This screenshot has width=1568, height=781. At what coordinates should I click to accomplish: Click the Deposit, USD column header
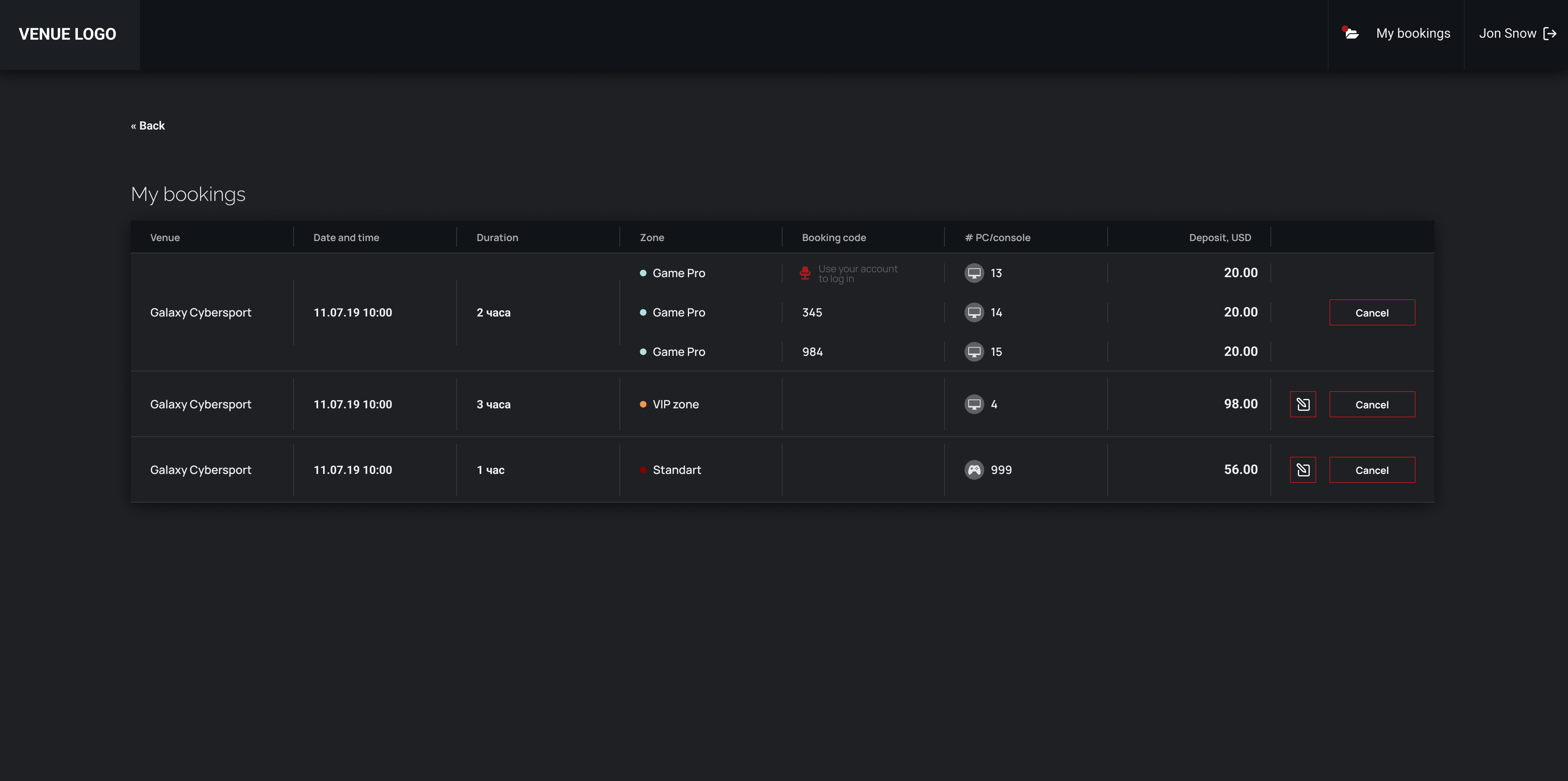click(1220, 237)
